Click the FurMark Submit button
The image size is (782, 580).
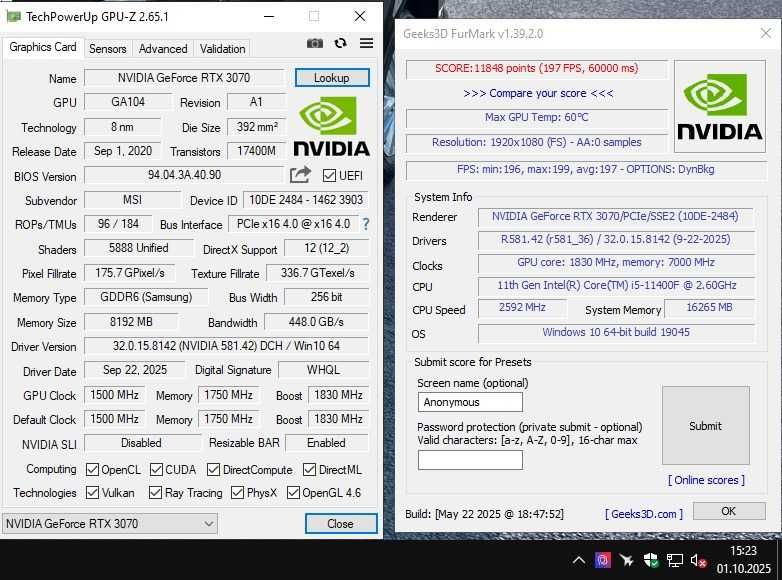[x=706, y=426]
